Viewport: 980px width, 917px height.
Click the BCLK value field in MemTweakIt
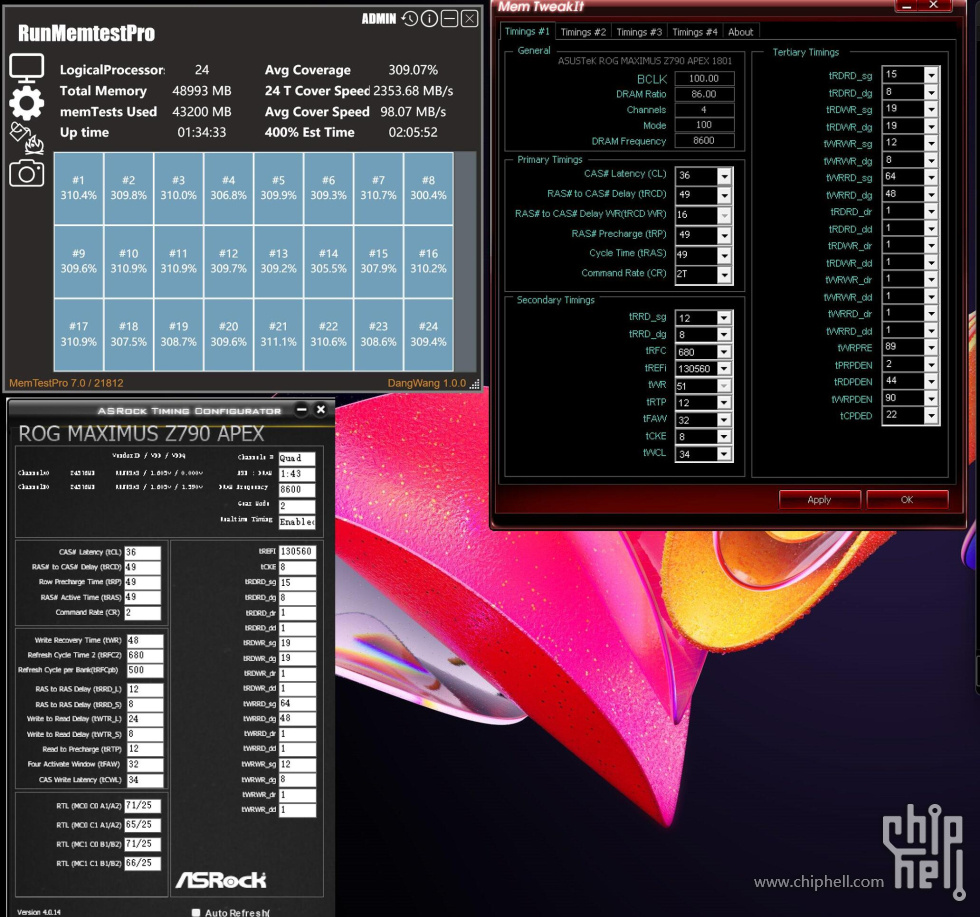pos(704,78)
